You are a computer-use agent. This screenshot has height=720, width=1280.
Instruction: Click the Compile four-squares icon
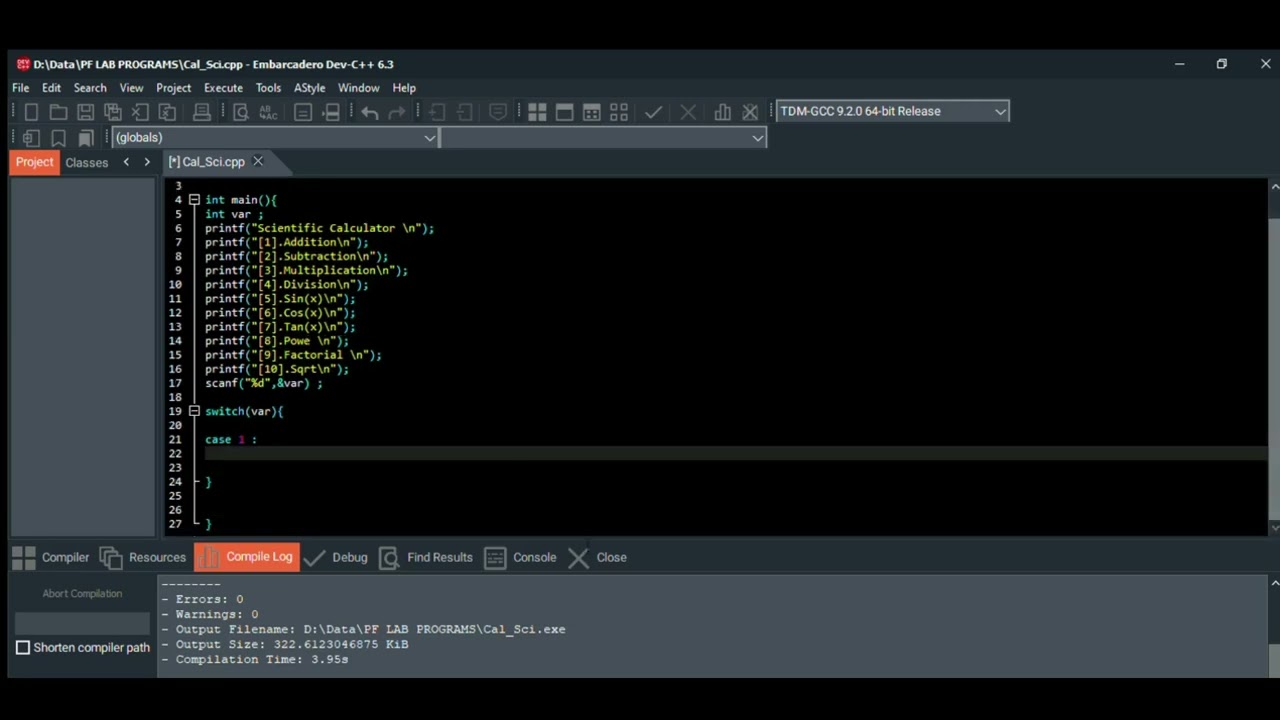coord(537,112)
